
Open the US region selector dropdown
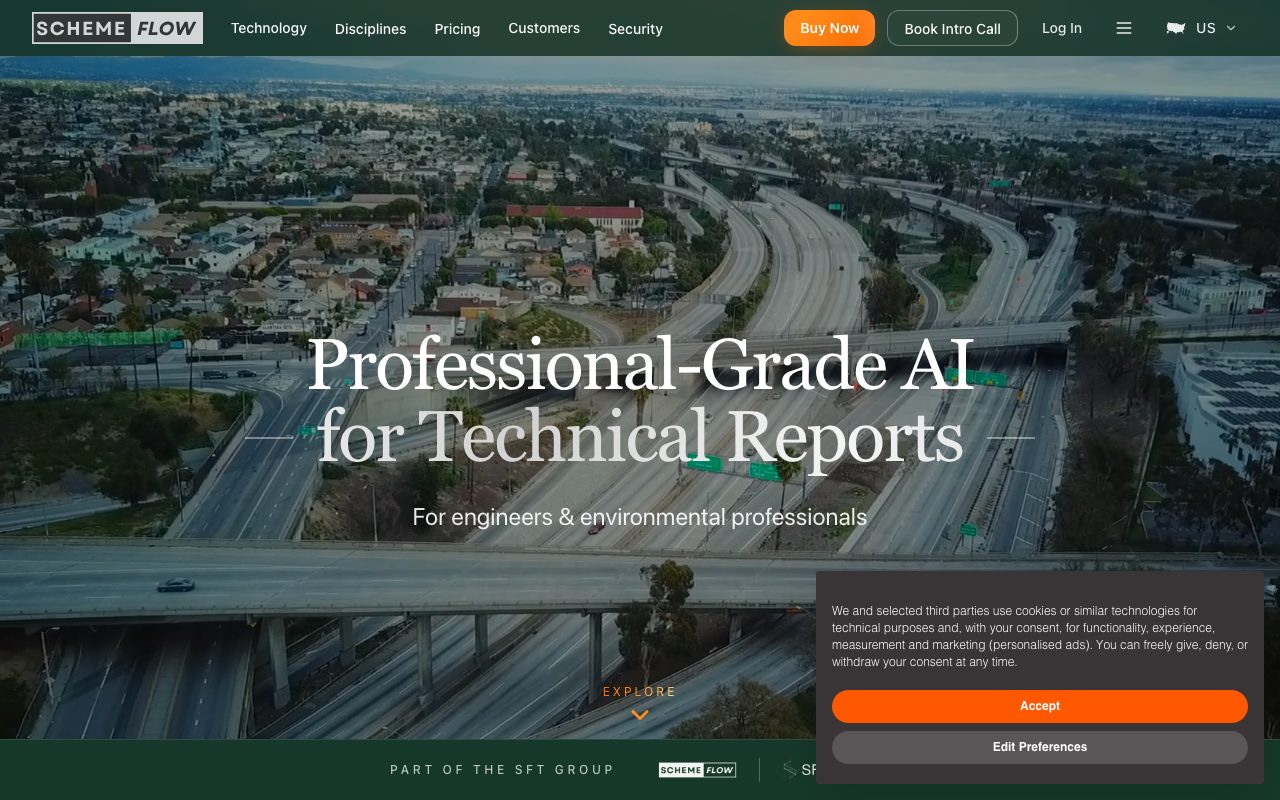pyautogui.click(x=1201, y=28)
